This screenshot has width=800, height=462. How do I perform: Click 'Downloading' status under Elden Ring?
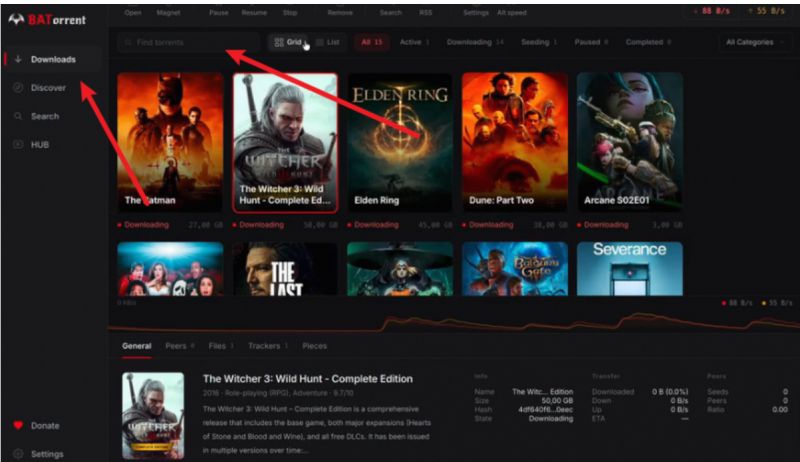coord(376,225)
